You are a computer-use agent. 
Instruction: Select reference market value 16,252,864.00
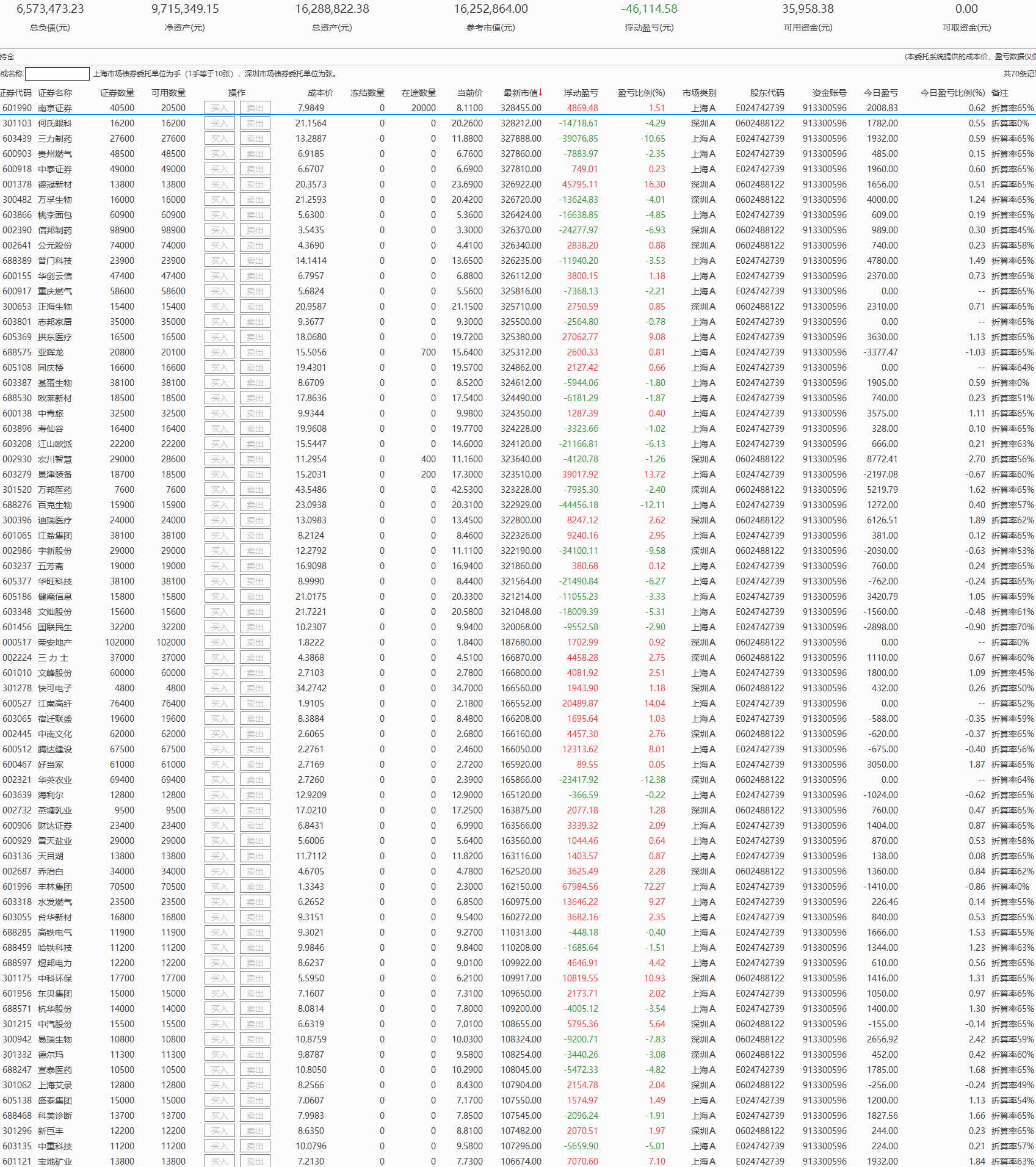(491, 9)
